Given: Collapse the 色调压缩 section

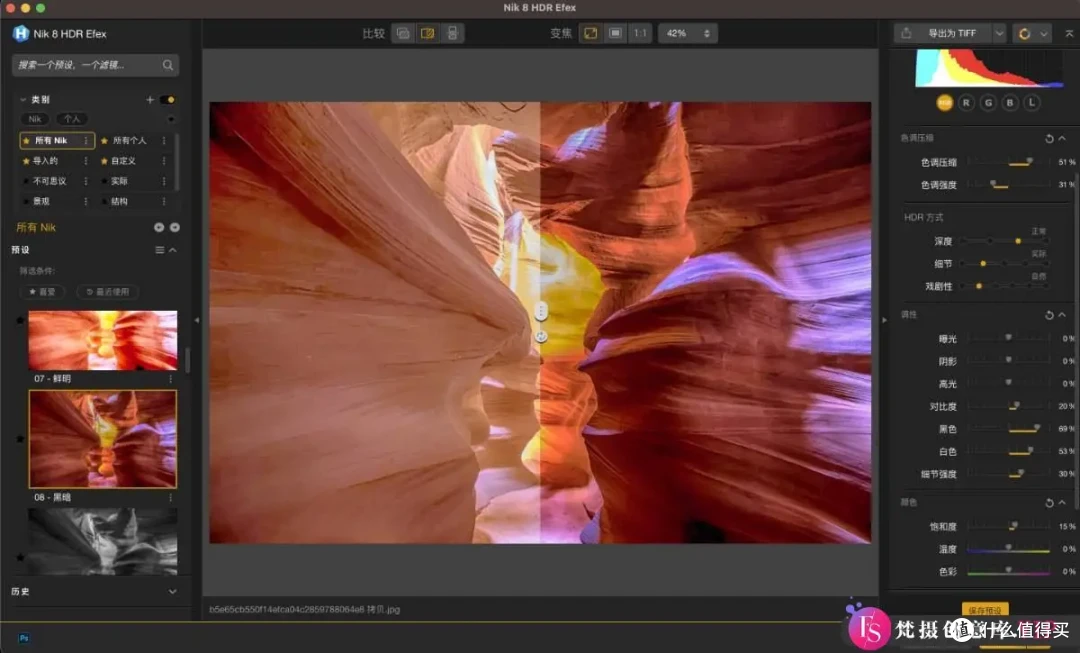Looking at the screenshot, I should pos(1062,138).
